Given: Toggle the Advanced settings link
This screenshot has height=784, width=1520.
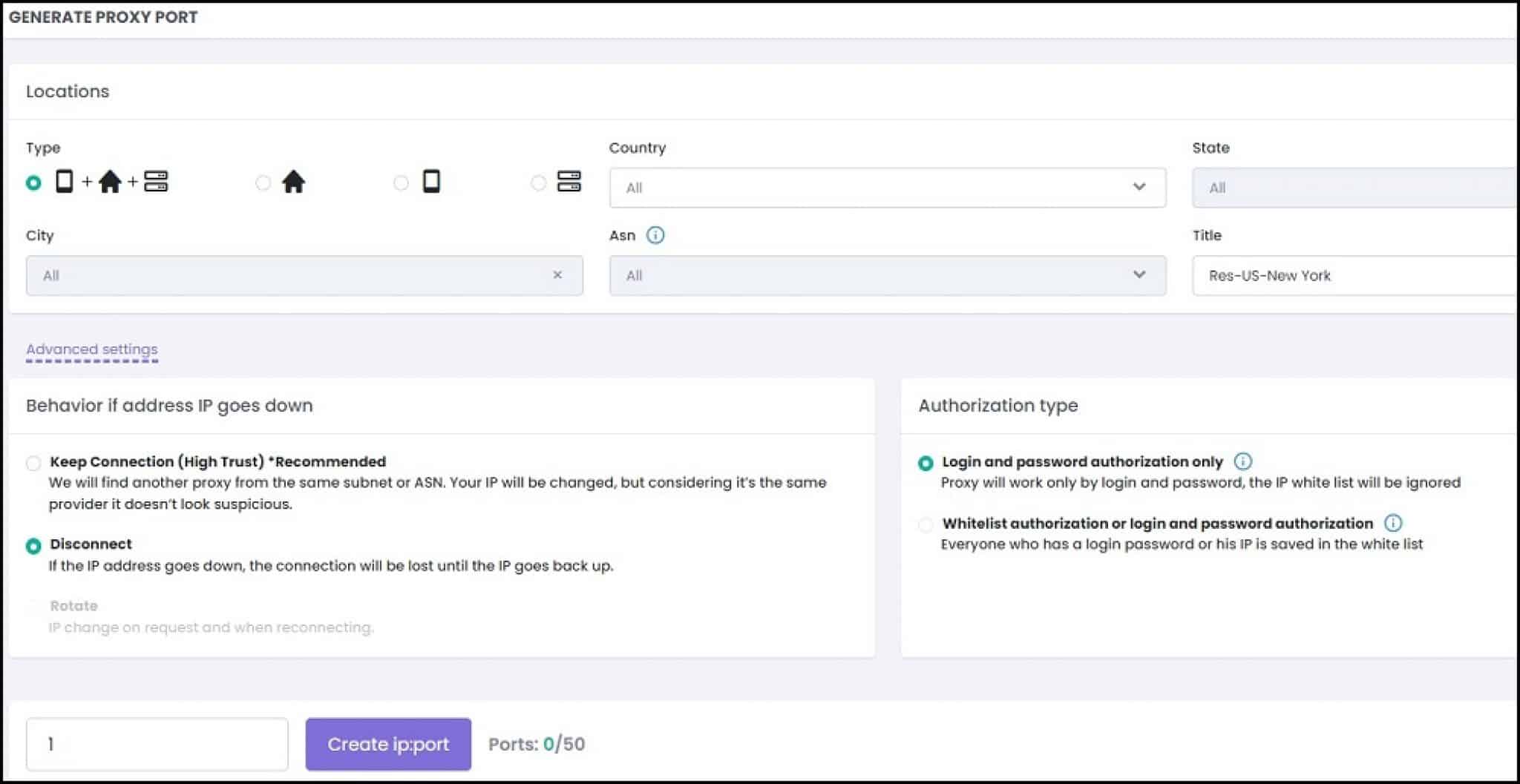Looking at the screenshot, I should click(x=92, y=349).
